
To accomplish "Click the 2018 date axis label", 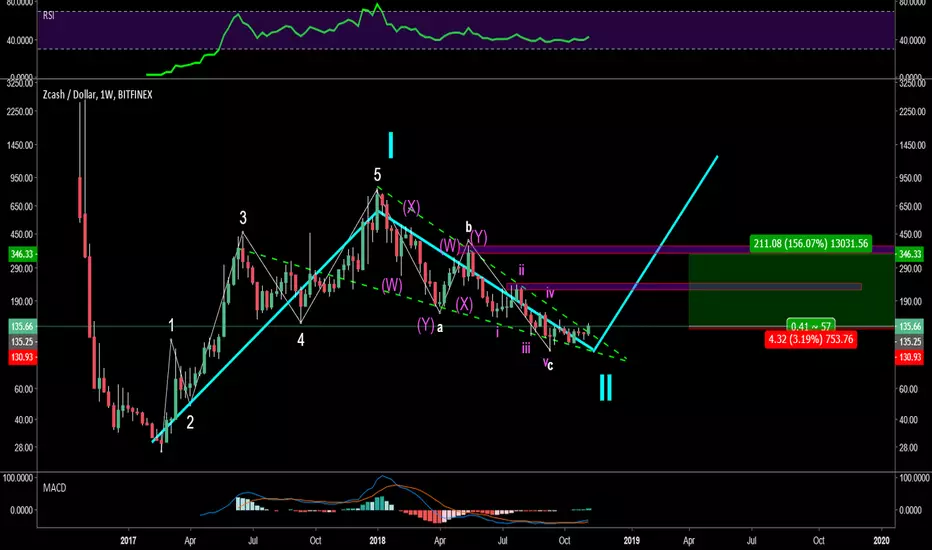I will pyautogui.click(x=377, y=540).
